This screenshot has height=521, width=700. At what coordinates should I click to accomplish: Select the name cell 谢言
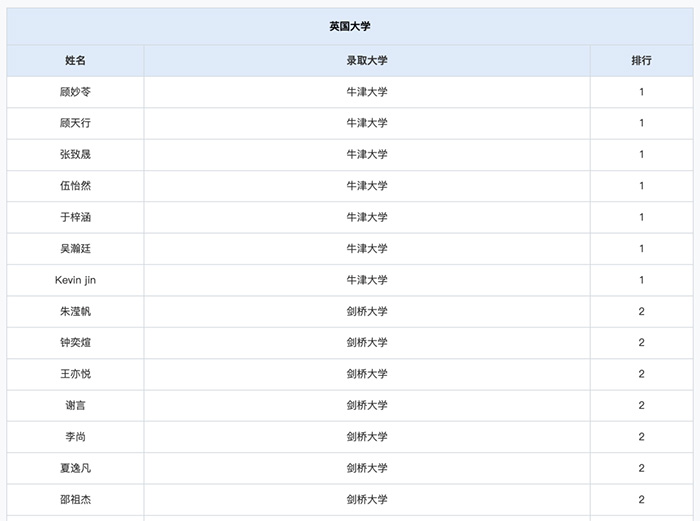tap(76, 405)
